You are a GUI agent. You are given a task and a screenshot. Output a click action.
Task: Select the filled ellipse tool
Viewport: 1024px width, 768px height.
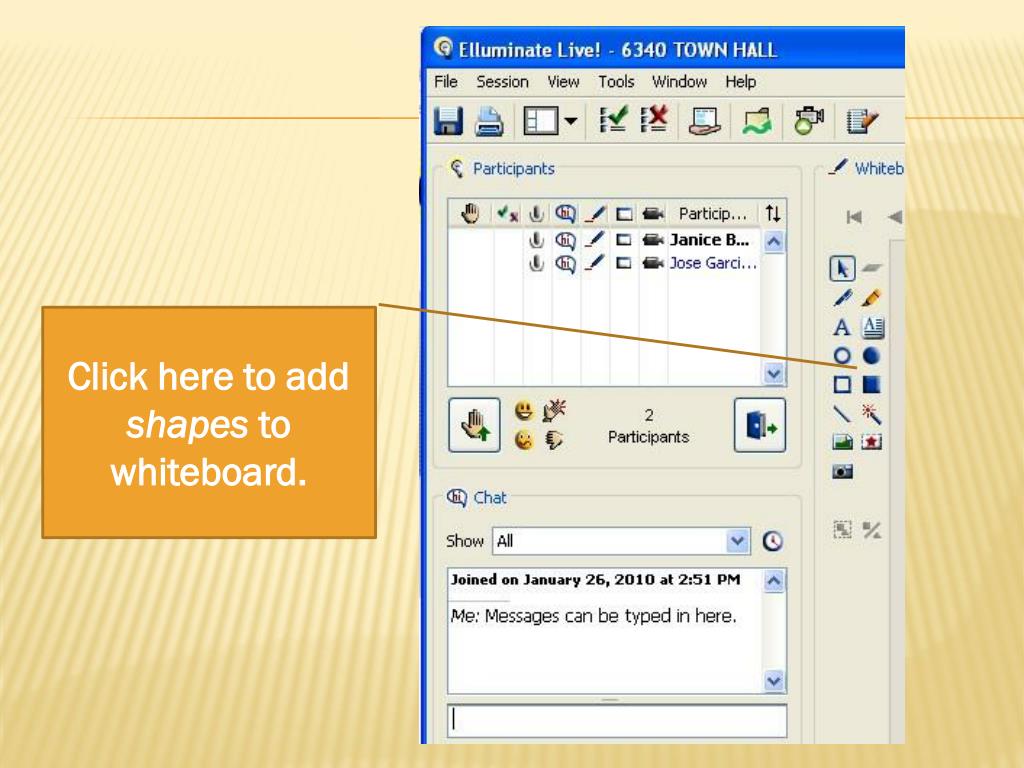tap(871, 355)
